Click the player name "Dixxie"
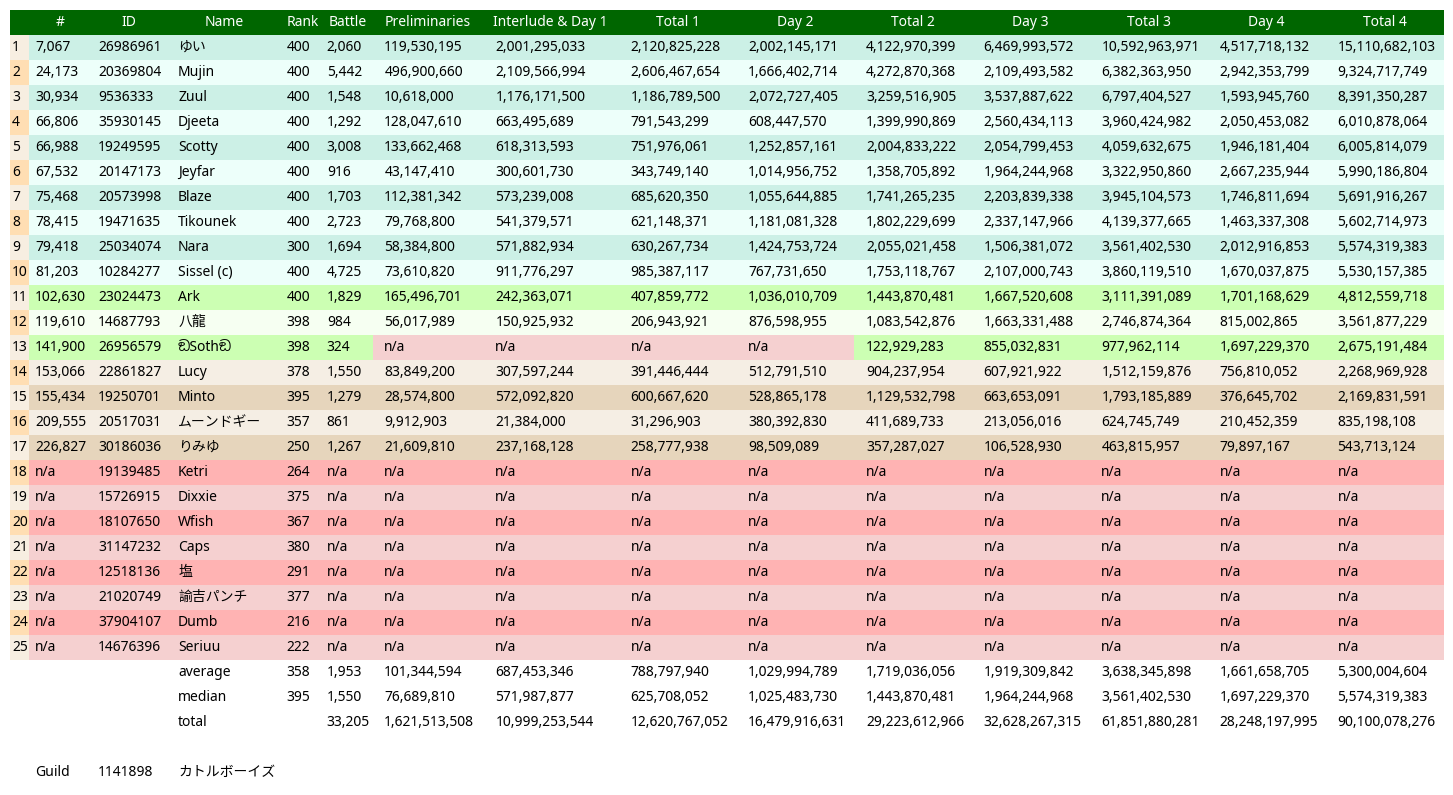Image resolution: width=1453 pixels, height=795 pixels. click(197, 496)
